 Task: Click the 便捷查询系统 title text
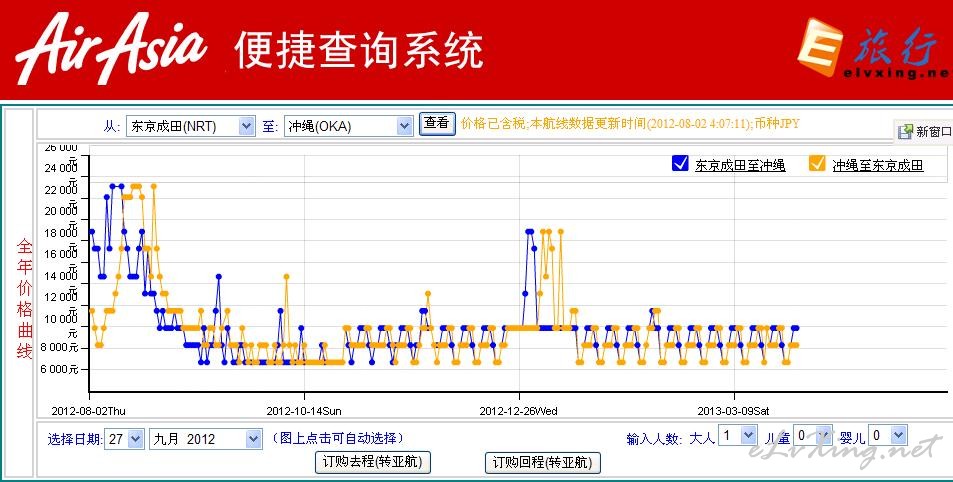pyautogui.click(x=359, y=50)
